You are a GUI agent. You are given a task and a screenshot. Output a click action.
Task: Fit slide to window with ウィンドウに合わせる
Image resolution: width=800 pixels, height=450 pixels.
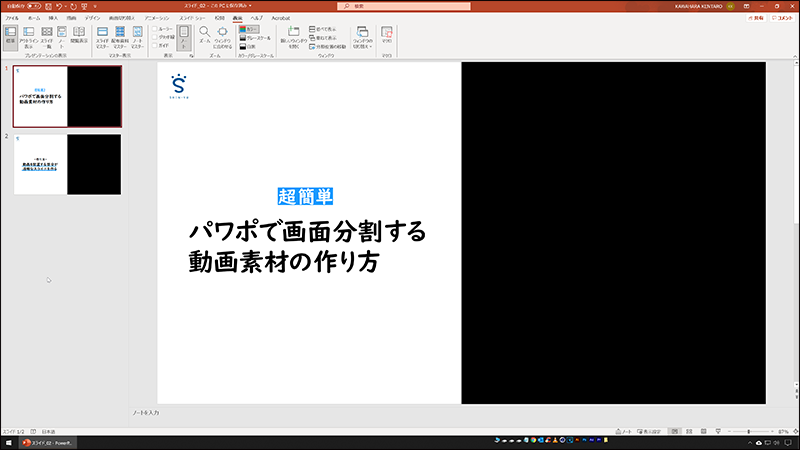click(222, 38)
